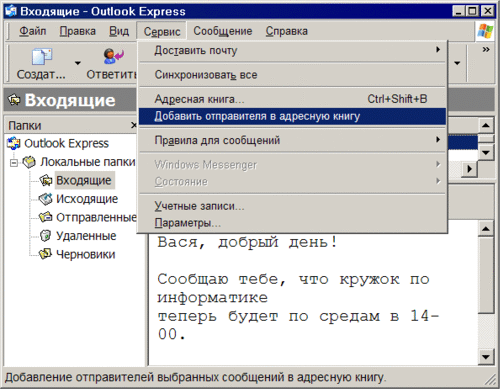Expand the Доставить почту submenu
The image size is (500, 389).
[292, 51]
